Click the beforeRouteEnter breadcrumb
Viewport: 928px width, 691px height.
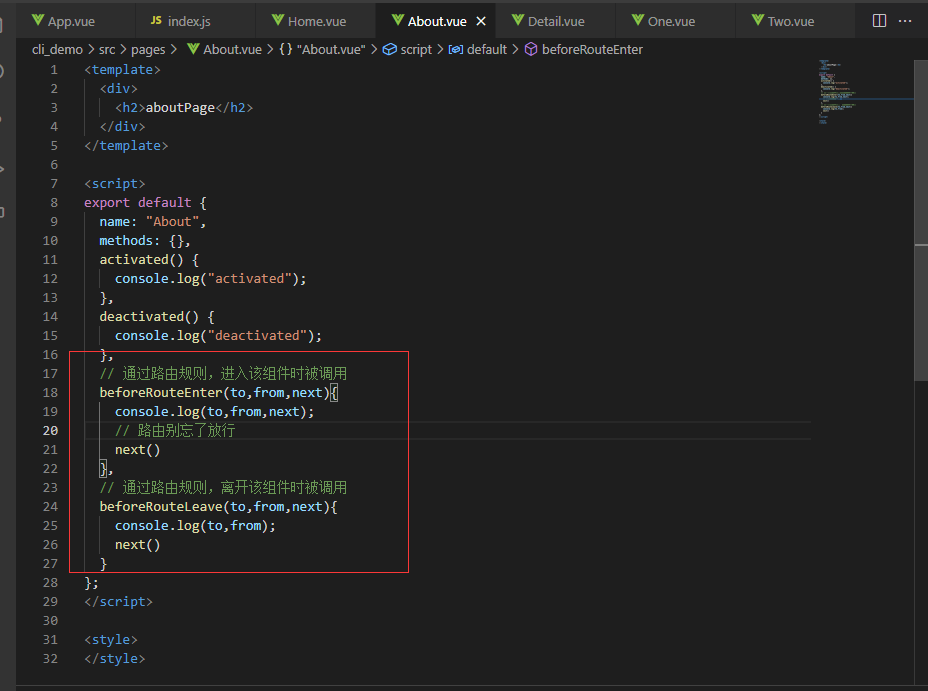[592, 50]
